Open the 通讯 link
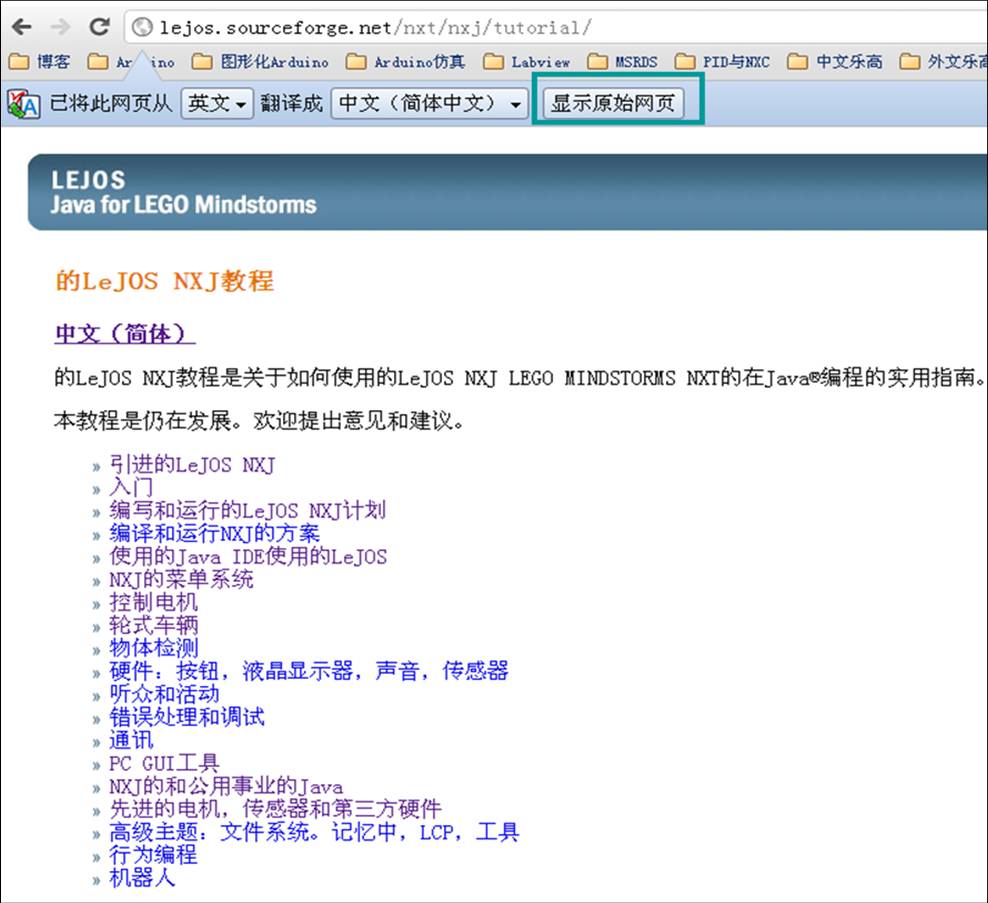This screenshot has width=988, height=903. tap(131, 740)
